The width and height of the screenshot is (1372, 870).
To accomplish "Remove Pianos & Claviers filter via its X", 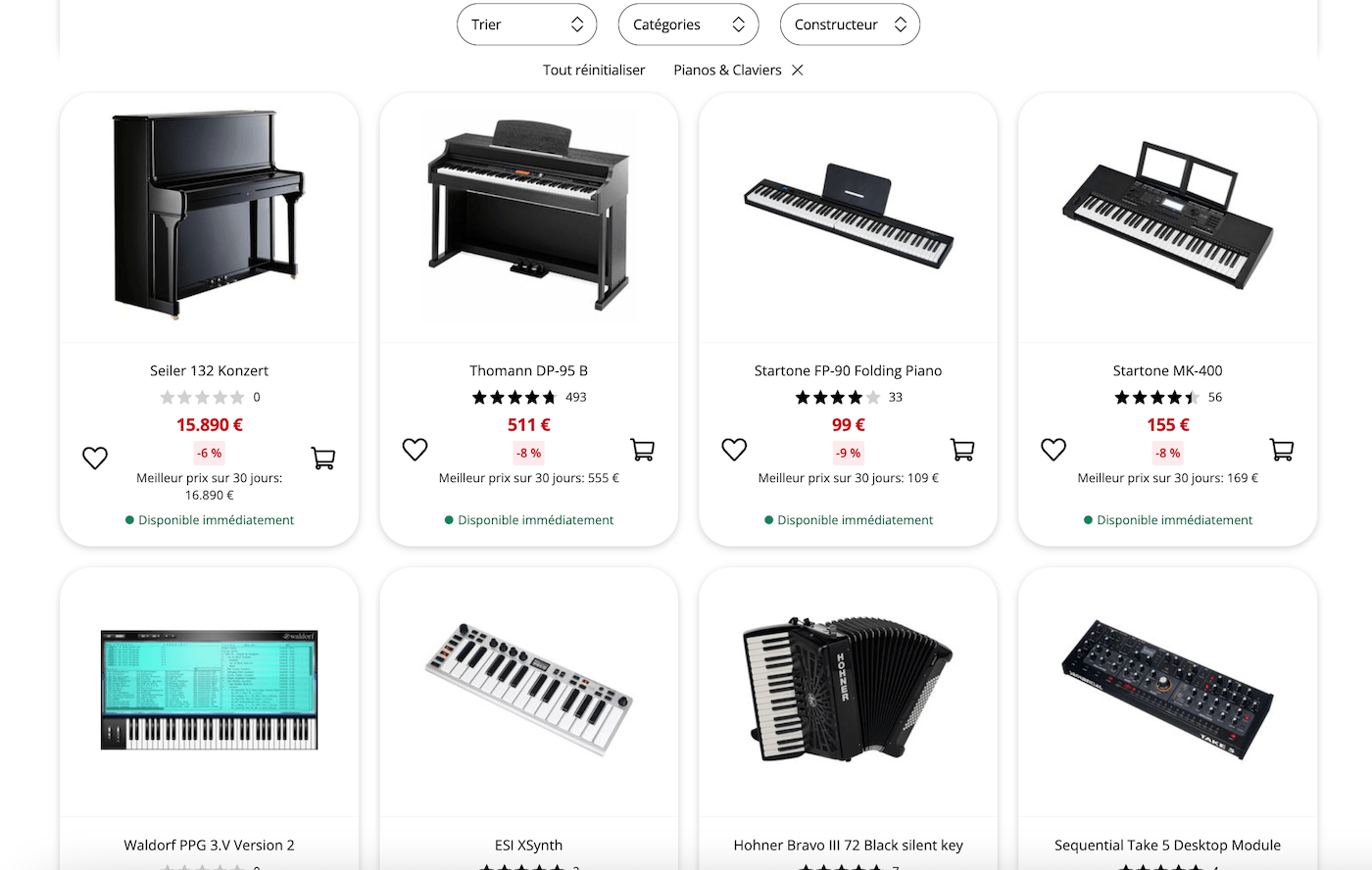I will (x=798, y=70).
